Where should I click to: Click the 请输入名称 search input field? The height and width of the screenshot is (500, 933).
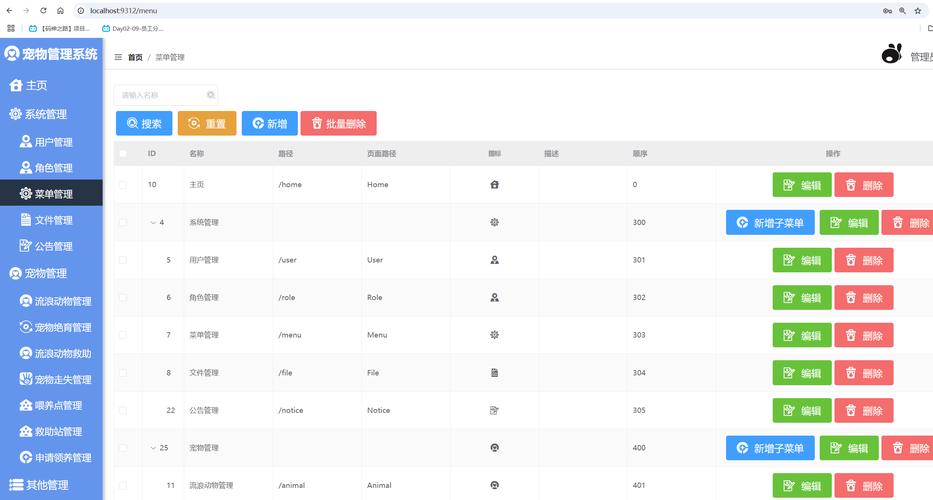click(x=160, y=95)
